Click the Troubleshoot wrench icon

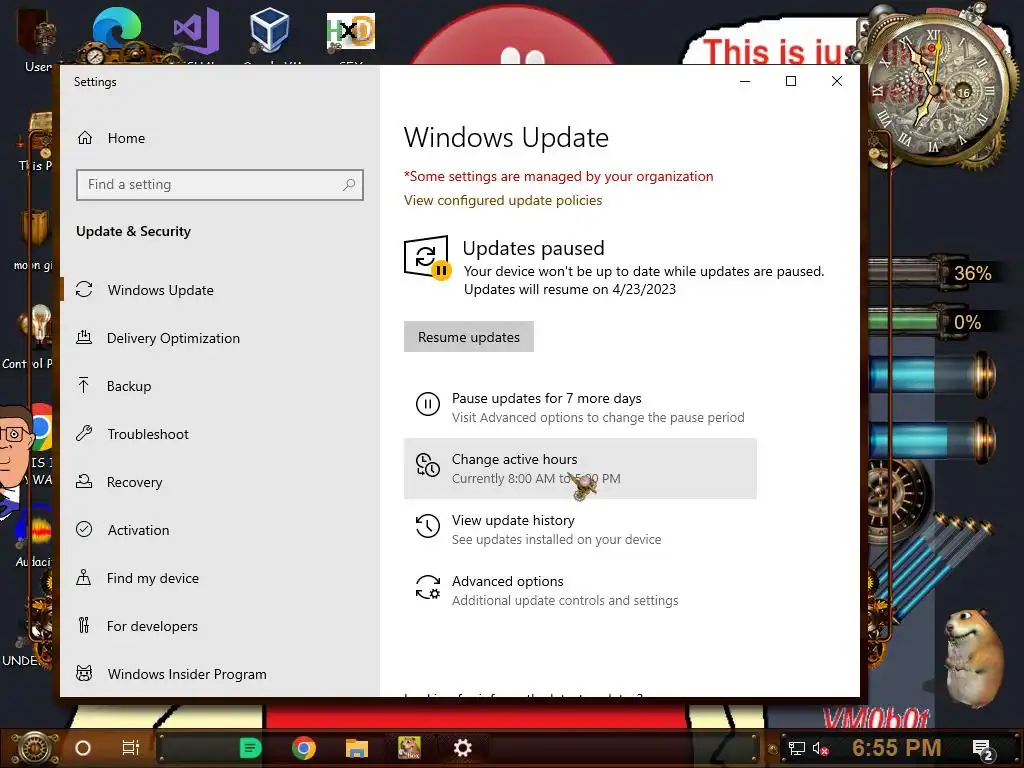[x=84, y=433]
